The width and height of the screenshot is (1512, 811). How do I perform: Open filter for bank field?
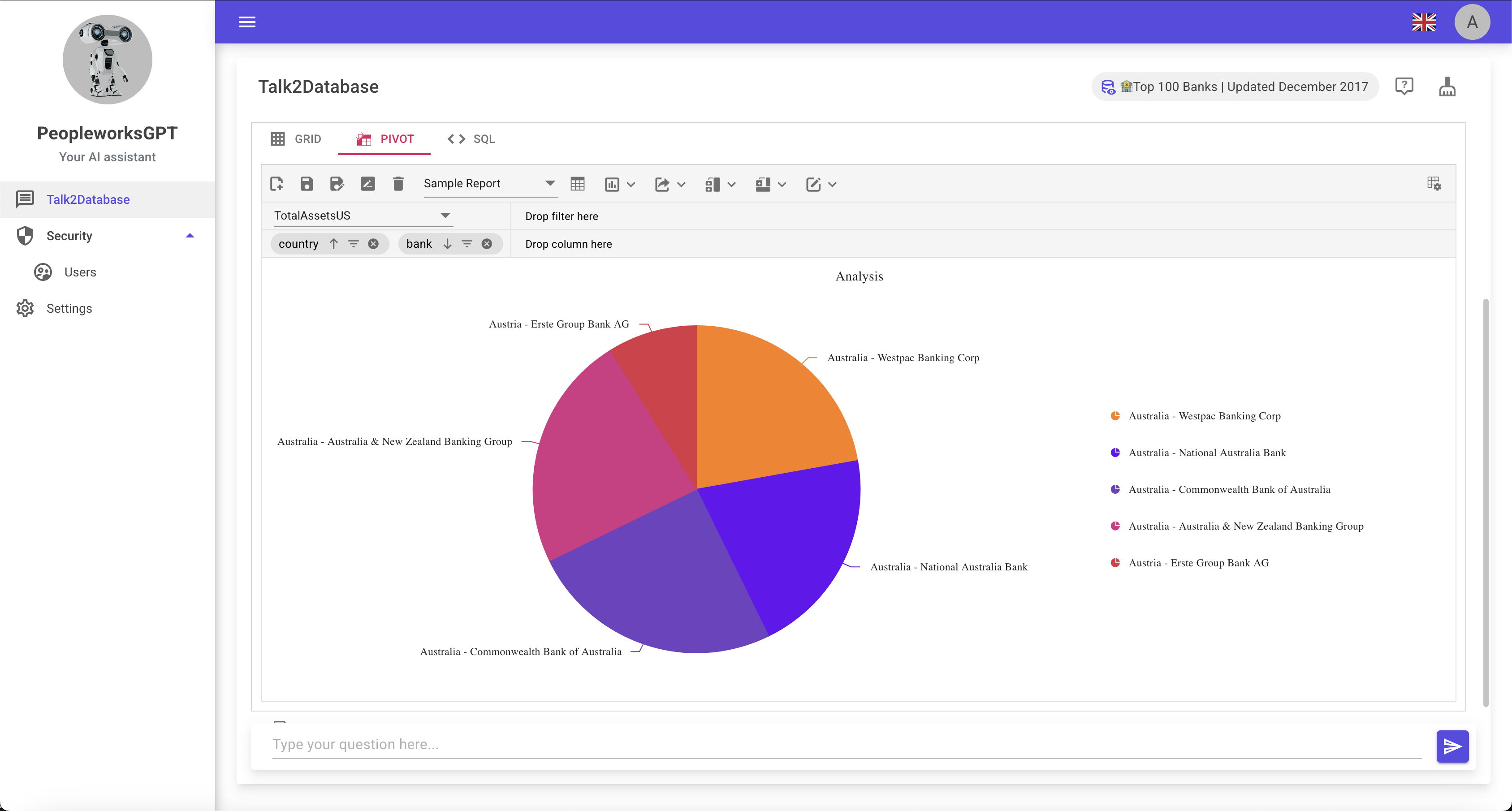coord(467,244)
